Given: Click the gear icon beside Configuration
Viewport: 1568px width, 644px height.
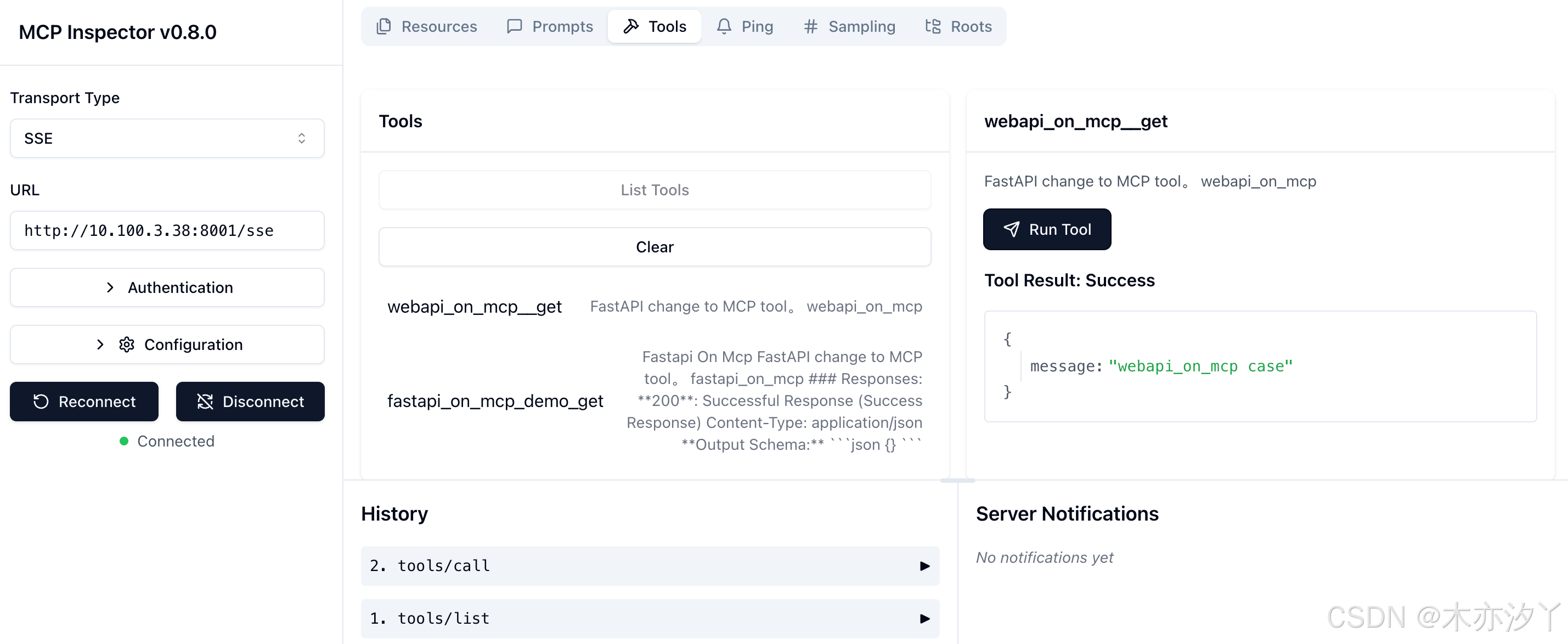Looking at the screenshot, I should tap(127, 344).
